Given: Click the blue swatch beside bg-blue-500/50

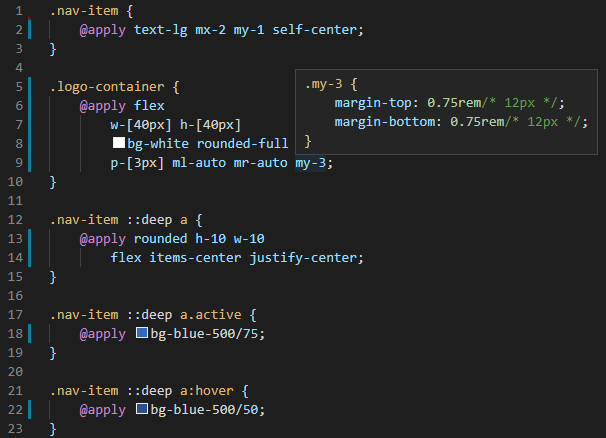Looking at the screenshot, I should (141, 410).
